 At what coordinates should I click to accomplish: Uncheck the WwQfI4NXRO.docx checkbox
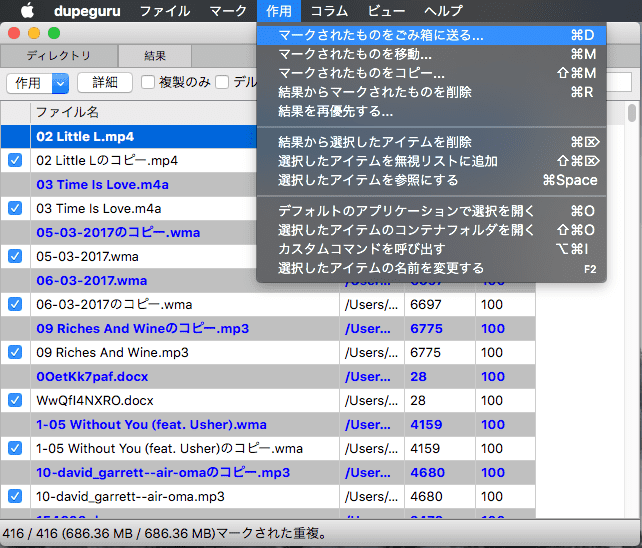15,400
